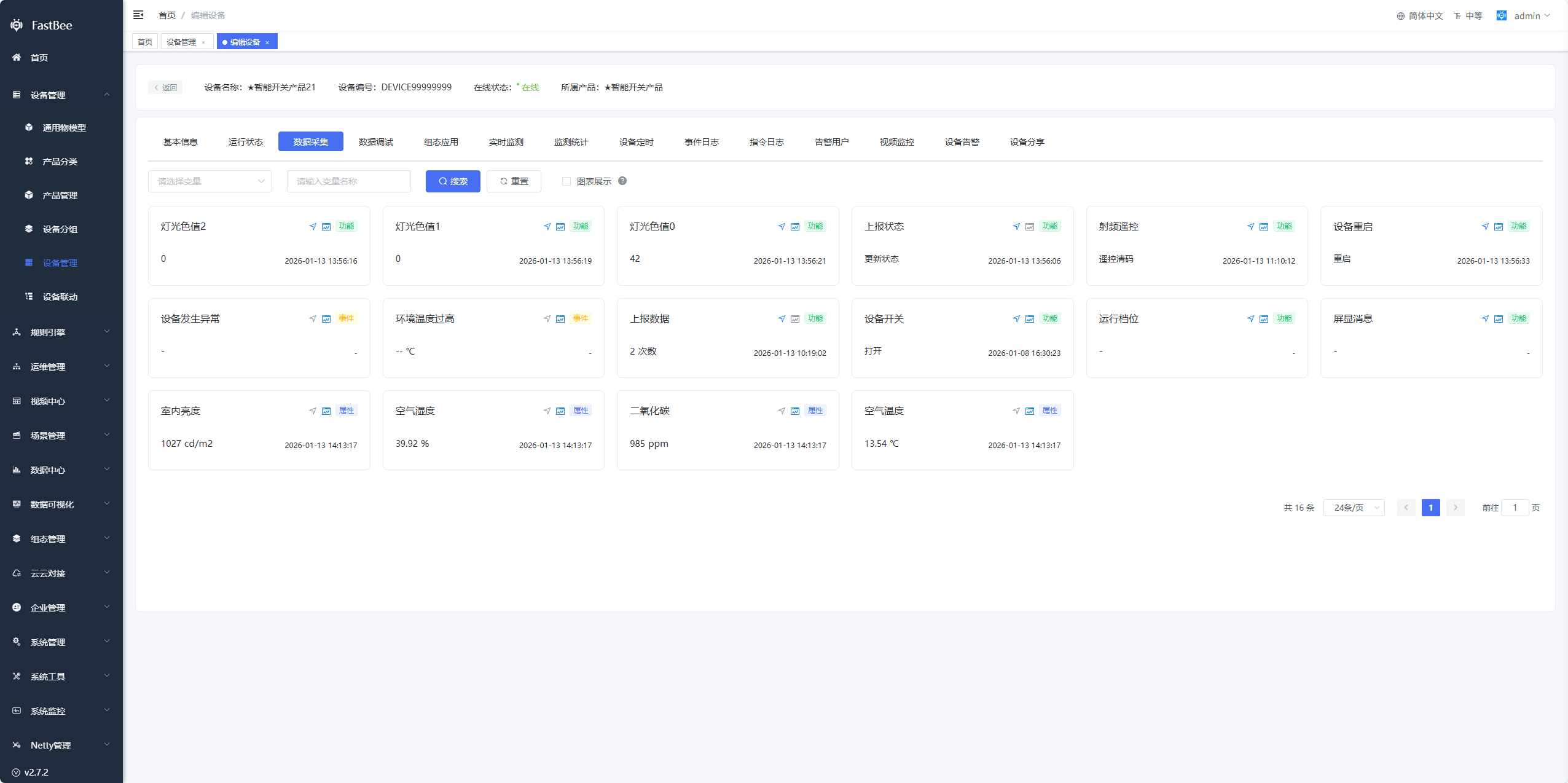The image size is (1568, 783).
Task: Select page 1 in pagination
Action: pyautogui.click(x=1431, y=508)
